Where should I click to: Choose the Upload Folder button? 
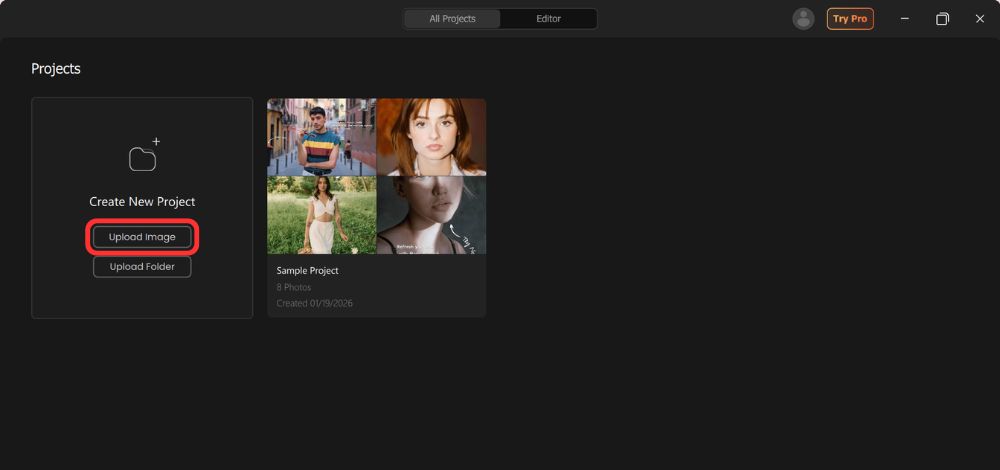click(142, 267)
